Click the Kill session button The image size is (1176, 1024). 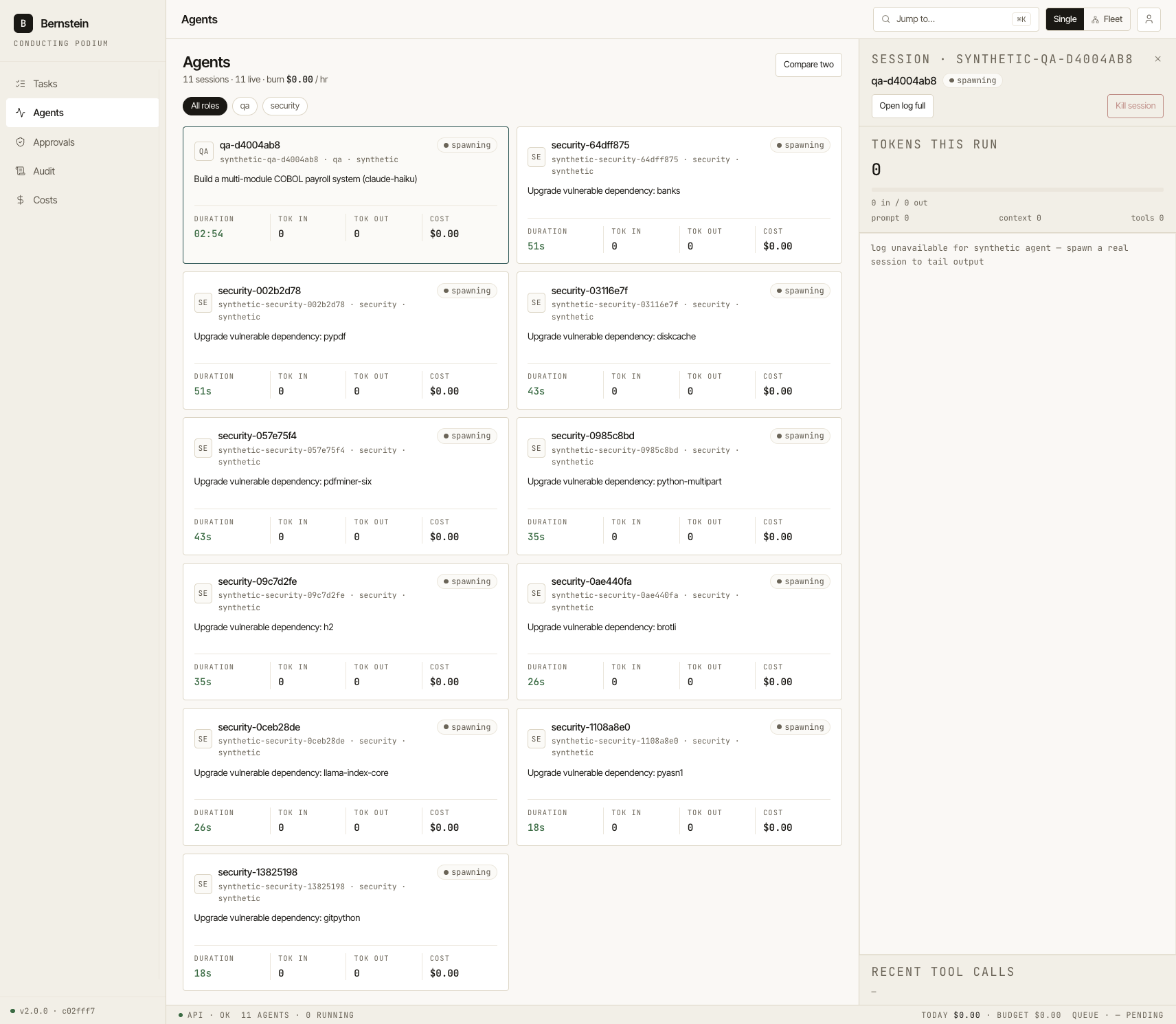click(1135, 106)
